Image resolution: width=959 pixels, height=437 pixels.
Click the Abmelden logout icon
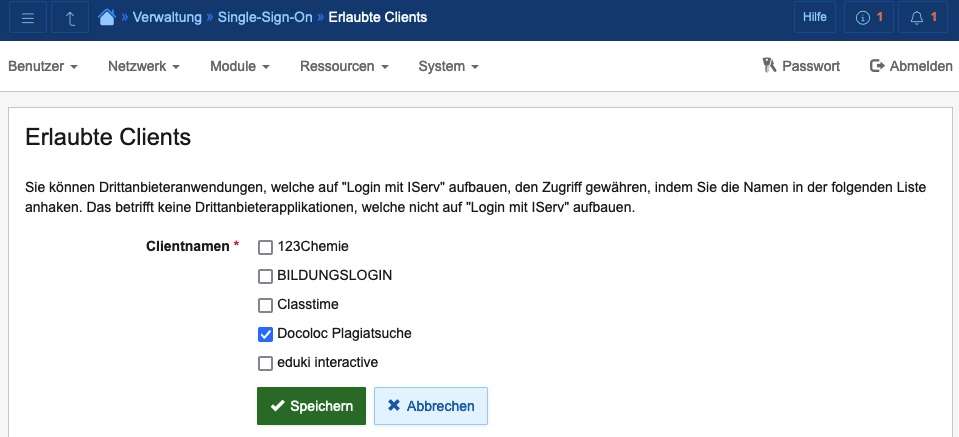tap(877, 66)
